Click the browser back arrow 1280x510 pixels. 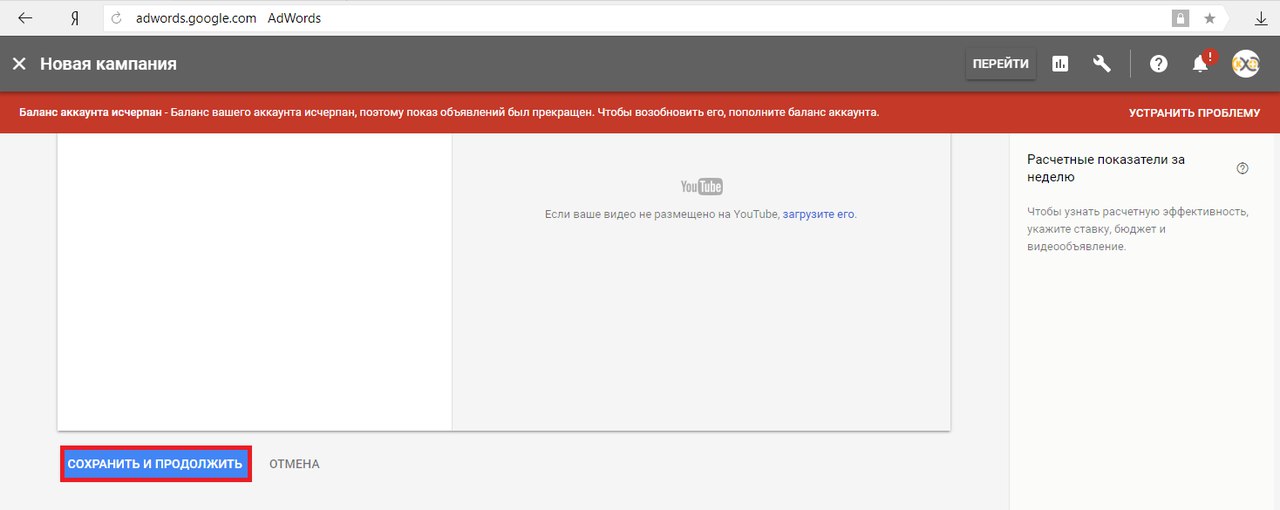[25, 18]
